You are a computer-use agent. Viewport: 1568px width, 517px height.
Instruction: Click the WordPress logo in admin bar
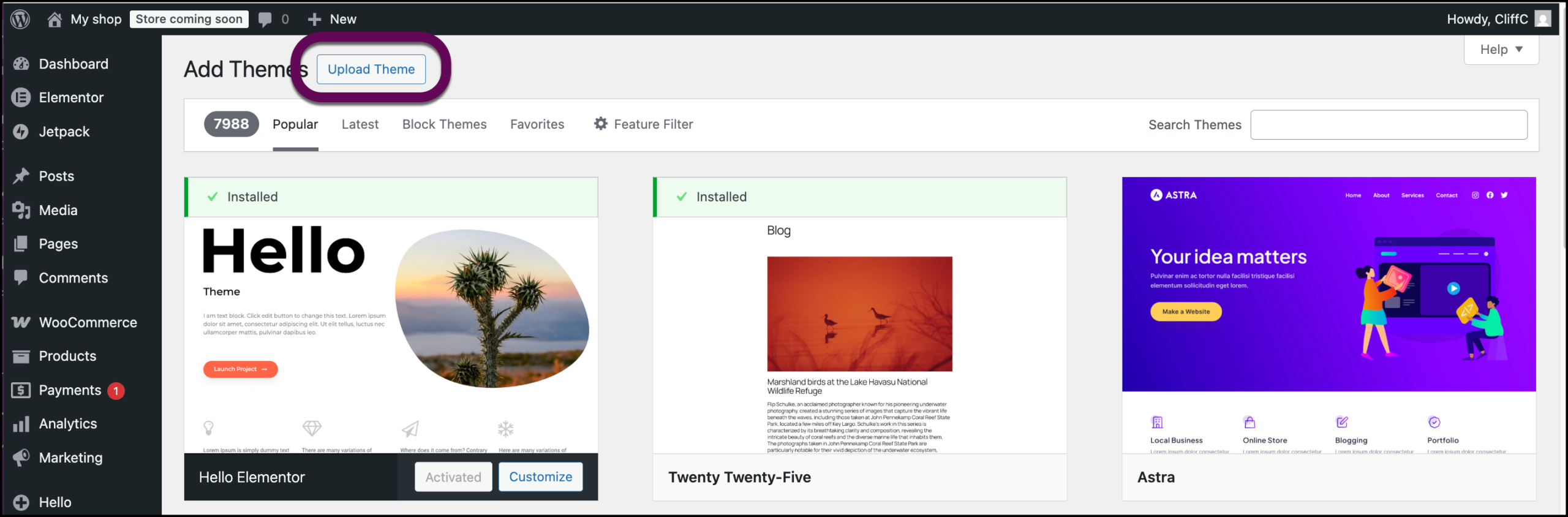coord(20,19)
